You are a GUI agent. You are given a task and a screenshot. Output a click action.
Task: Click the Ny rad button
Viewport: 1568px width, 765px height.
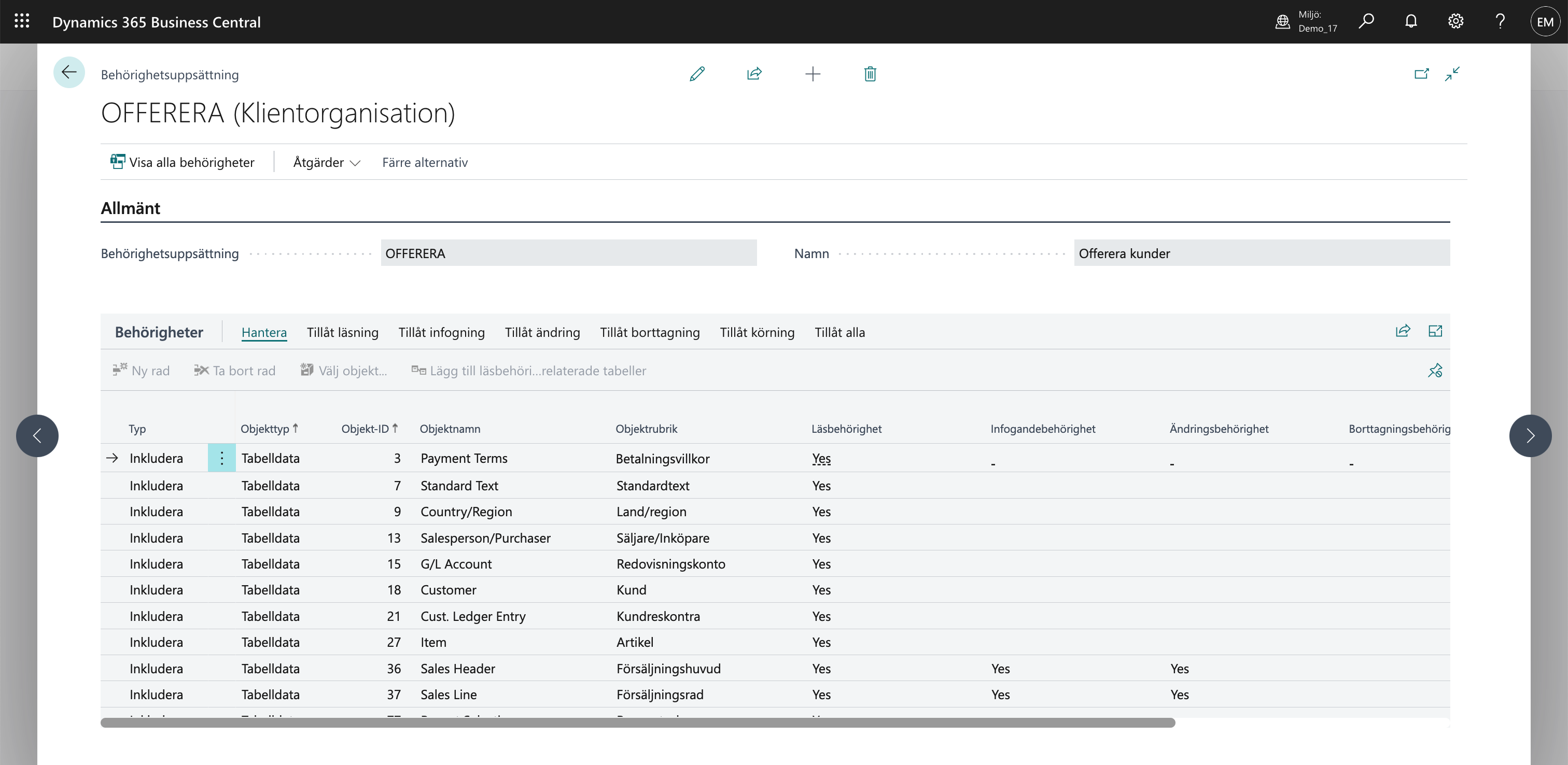141,370
